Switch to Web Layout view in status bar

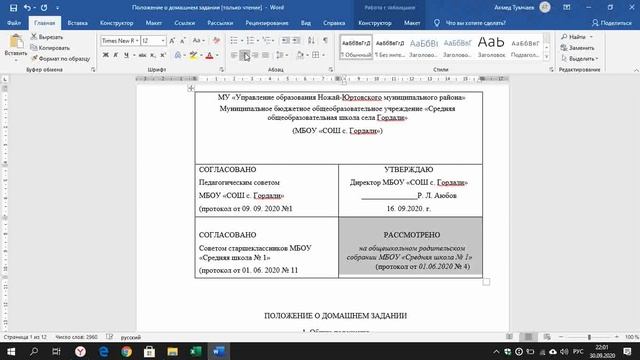coord(547,337)
